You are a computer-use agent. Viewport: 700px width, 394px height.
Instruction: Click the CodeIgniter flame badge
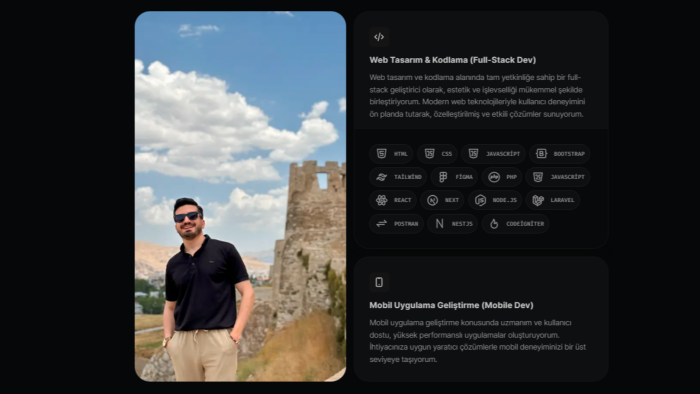click(x=516, y=224)
